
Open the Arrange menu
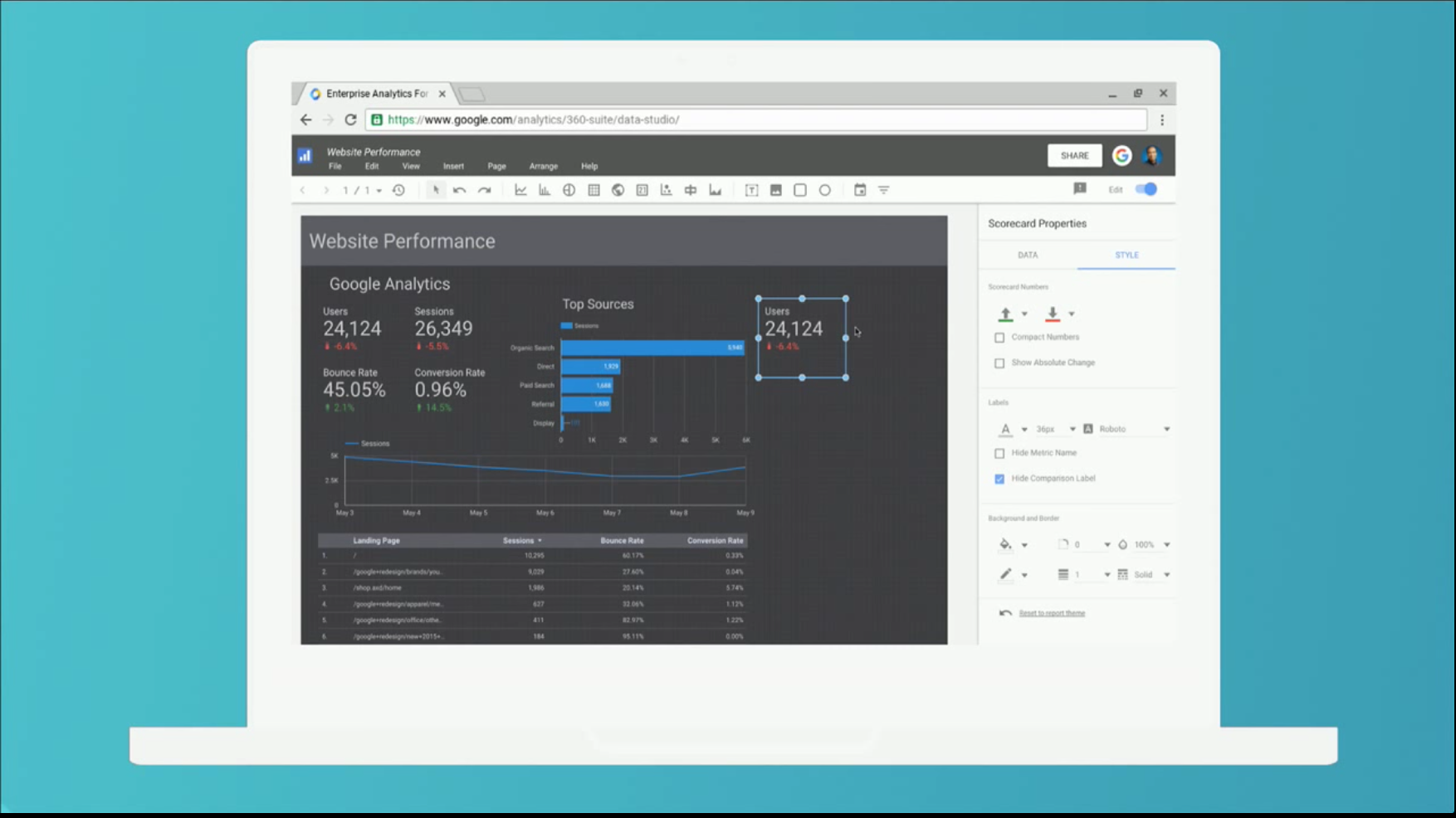click(544, 166)
